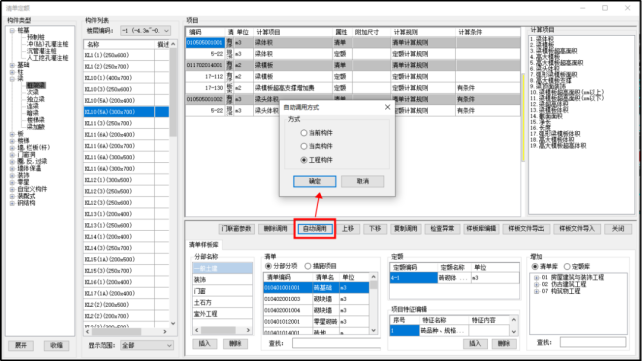Image resolution: width=642 pixels, height=361 pixels.
Task: Click the 样板文件导出 button
Action: pyautogui.click(x=526, y=229)
